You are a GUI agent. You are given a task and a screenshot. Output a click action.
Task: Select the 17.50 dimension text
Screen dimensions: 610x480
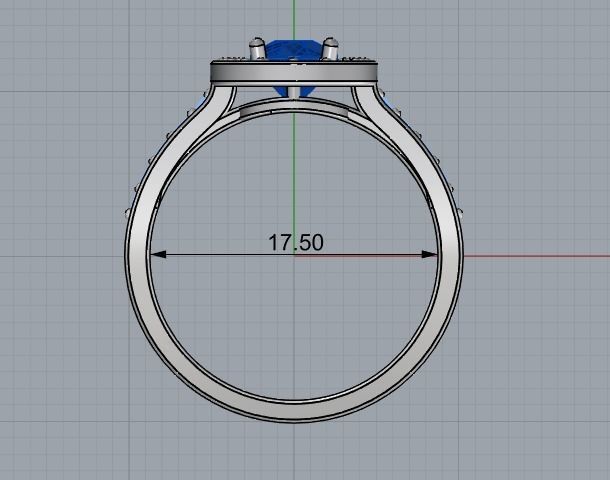296,242
